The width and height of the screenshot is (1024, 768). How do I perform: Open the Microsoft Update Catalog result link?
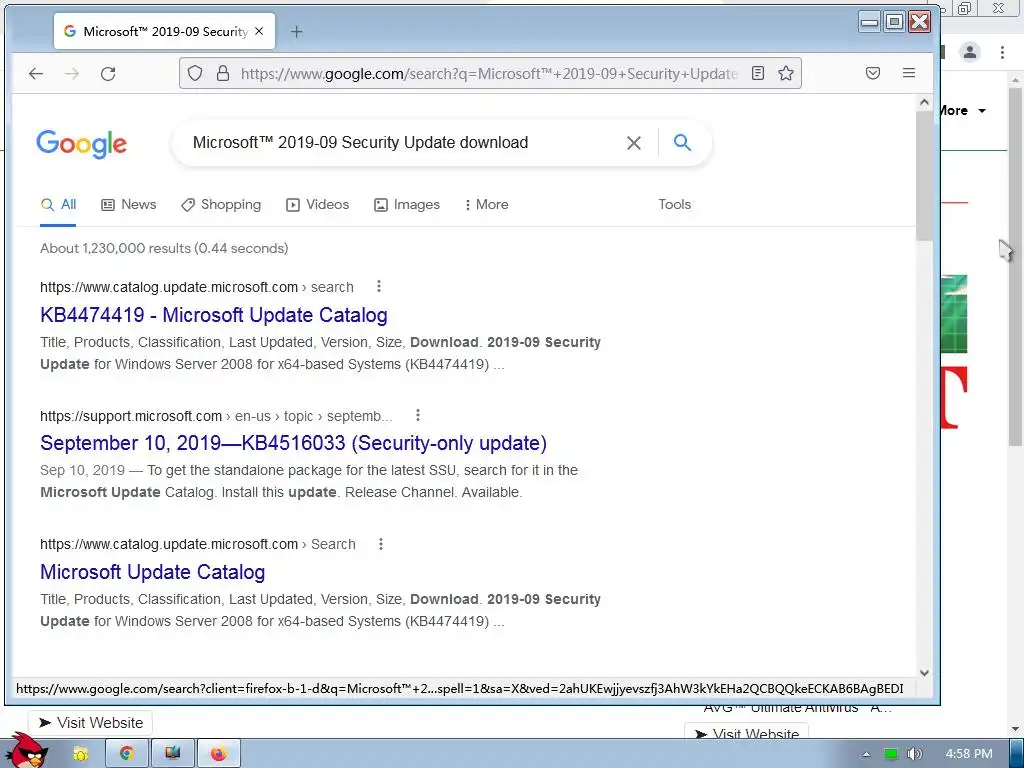[x=152, y=571]
